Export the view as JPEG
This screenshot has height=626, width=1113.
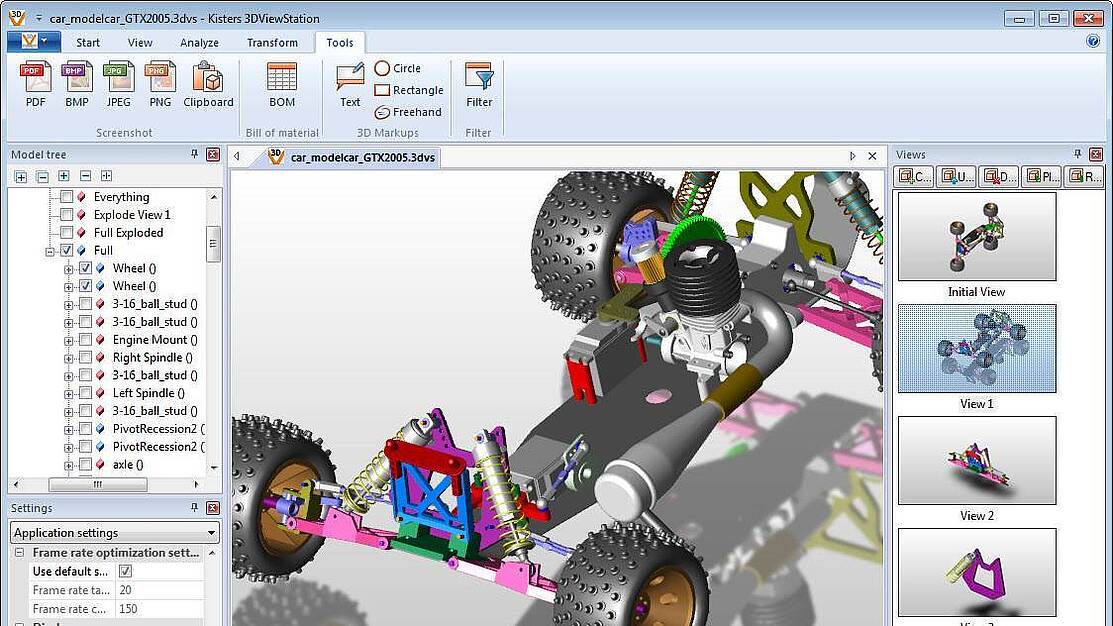pos(119,85)
